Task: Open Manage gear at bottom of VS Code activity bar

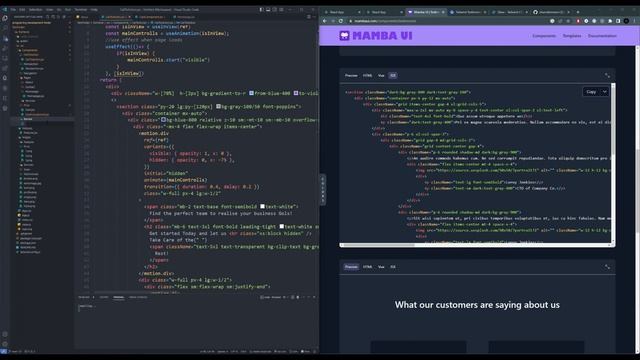Action: point(5,344)
